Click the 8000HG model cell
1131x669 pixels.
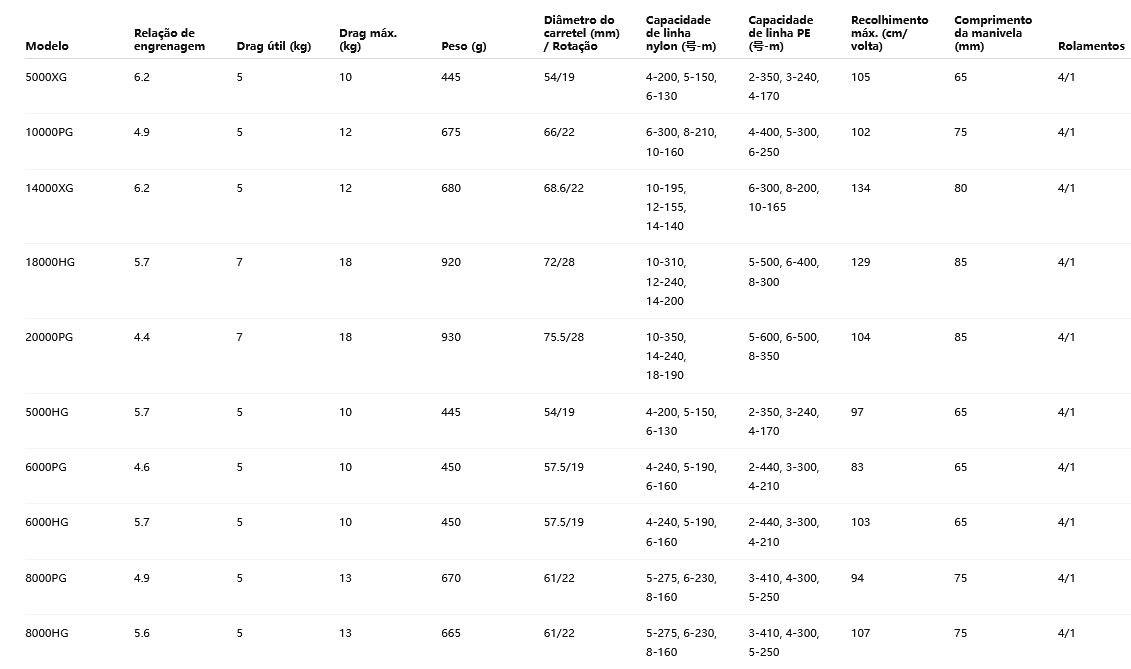click(x=48, y=633)
